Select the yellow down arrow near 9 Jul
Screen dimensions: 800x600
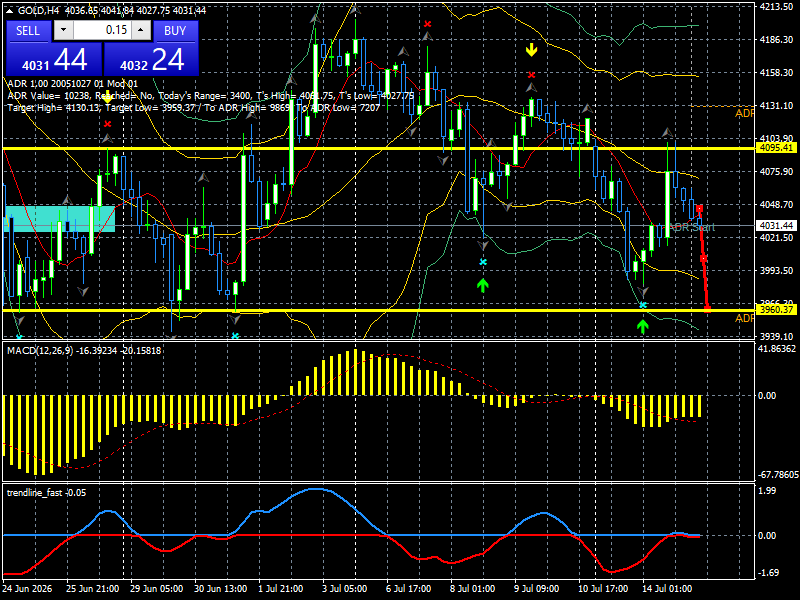pyautogui.click(x=532, y=50)
